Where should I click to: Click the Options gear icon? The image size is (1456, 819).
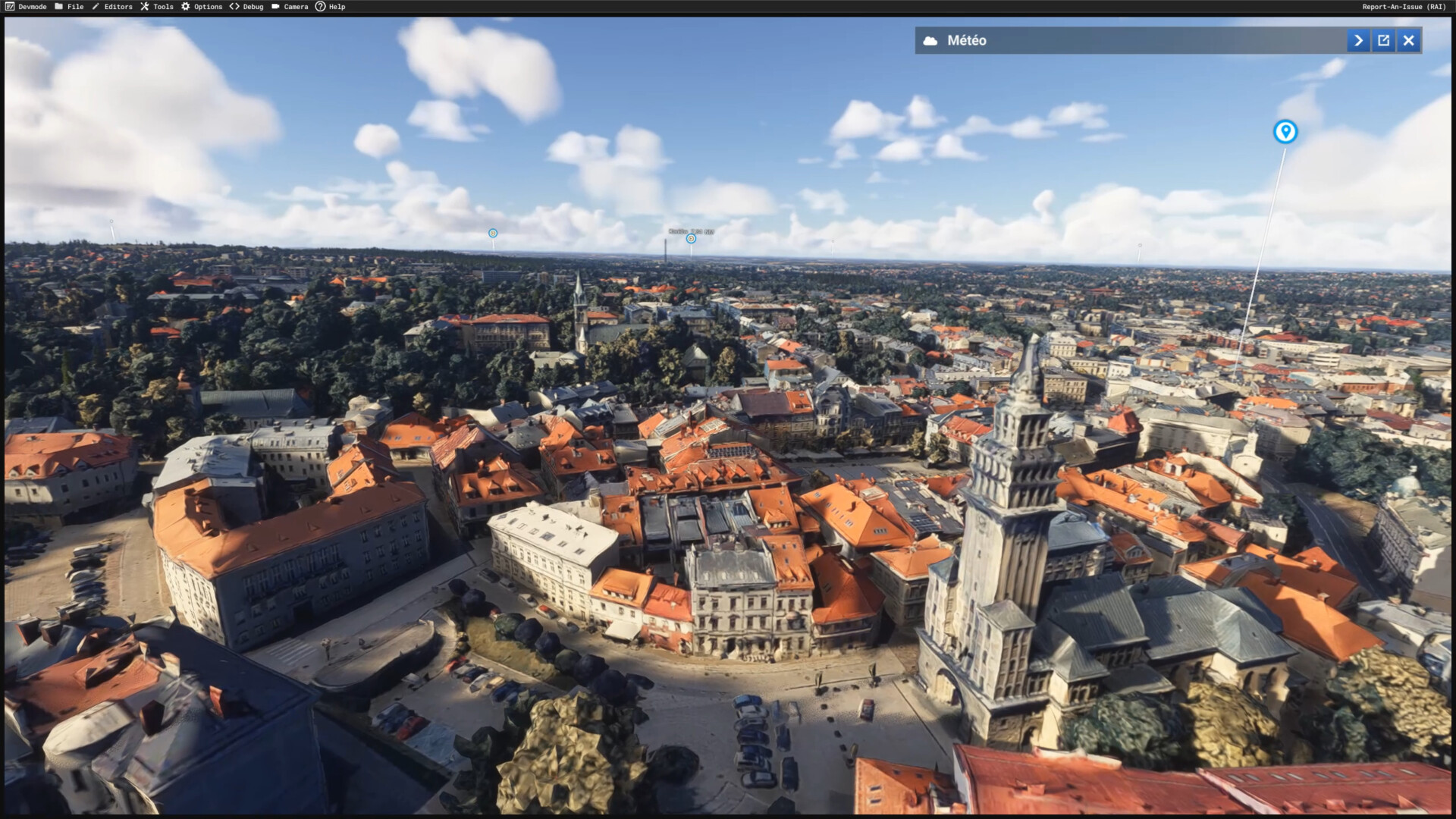coord(185,7)
